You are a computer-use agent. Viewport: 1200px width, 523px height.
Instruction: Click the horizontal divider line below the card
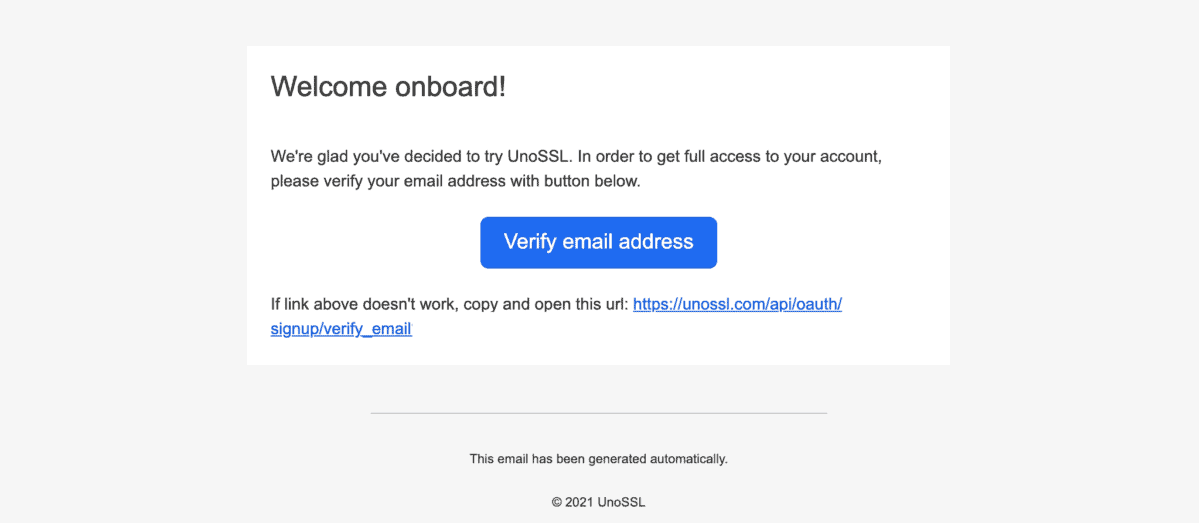[598, 413]
